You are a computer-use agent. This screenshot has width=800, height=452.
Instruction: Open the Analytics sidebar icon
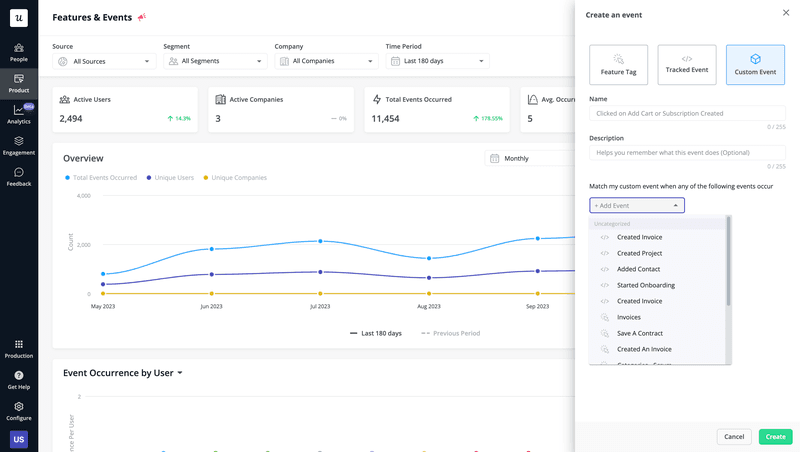(19, 114)
